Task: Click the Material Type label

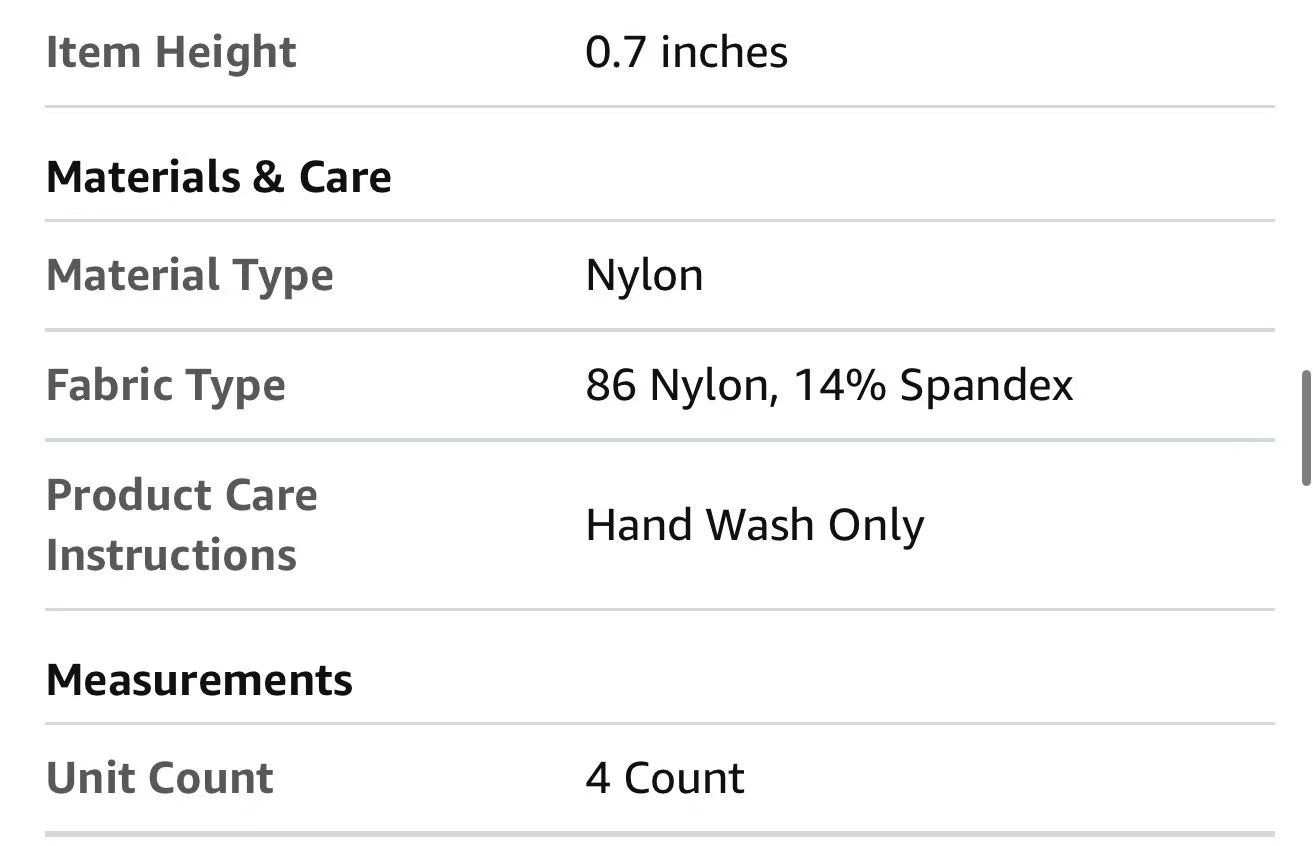Action: point(190,276)
